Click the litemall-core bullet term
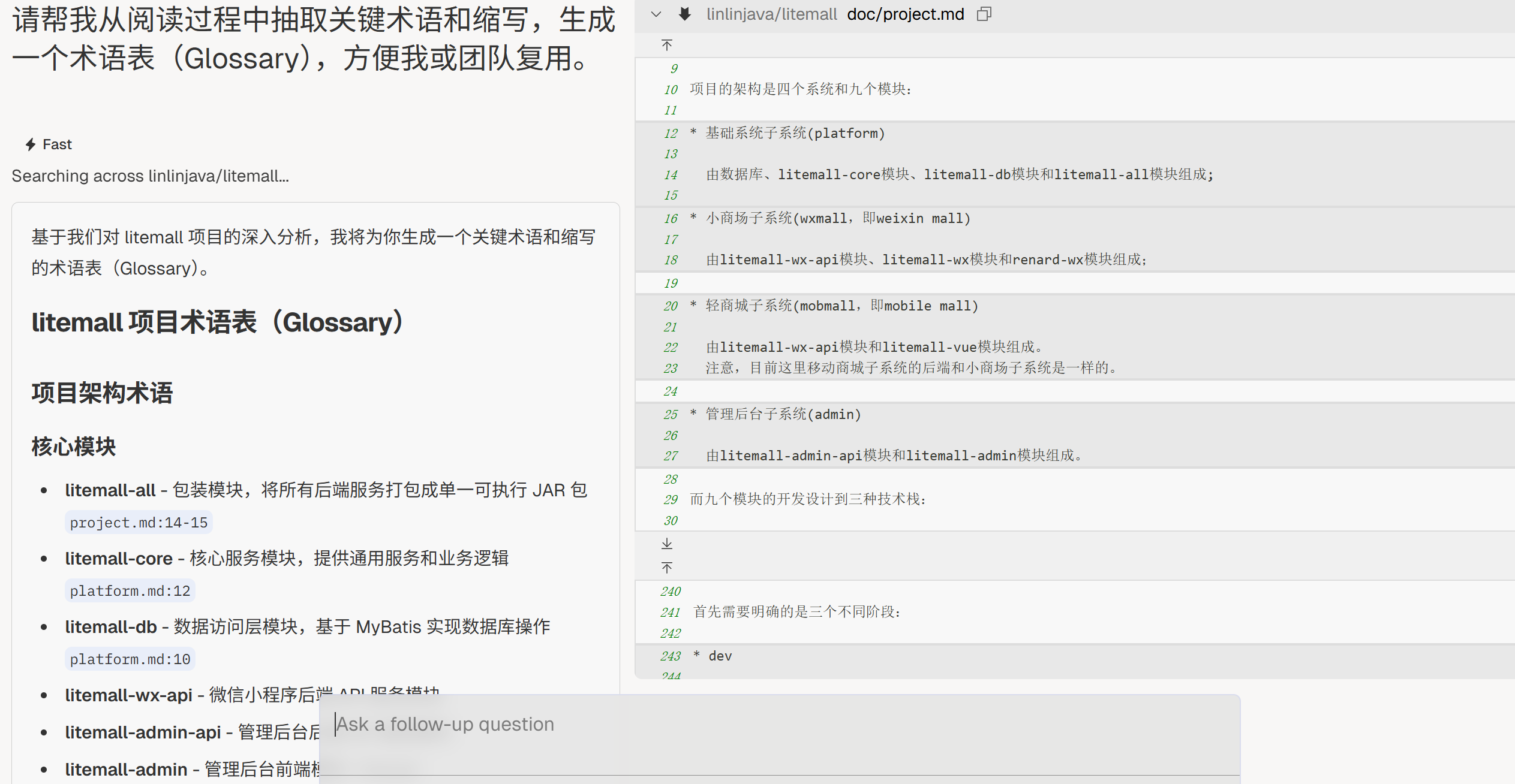 pos(118,559)
